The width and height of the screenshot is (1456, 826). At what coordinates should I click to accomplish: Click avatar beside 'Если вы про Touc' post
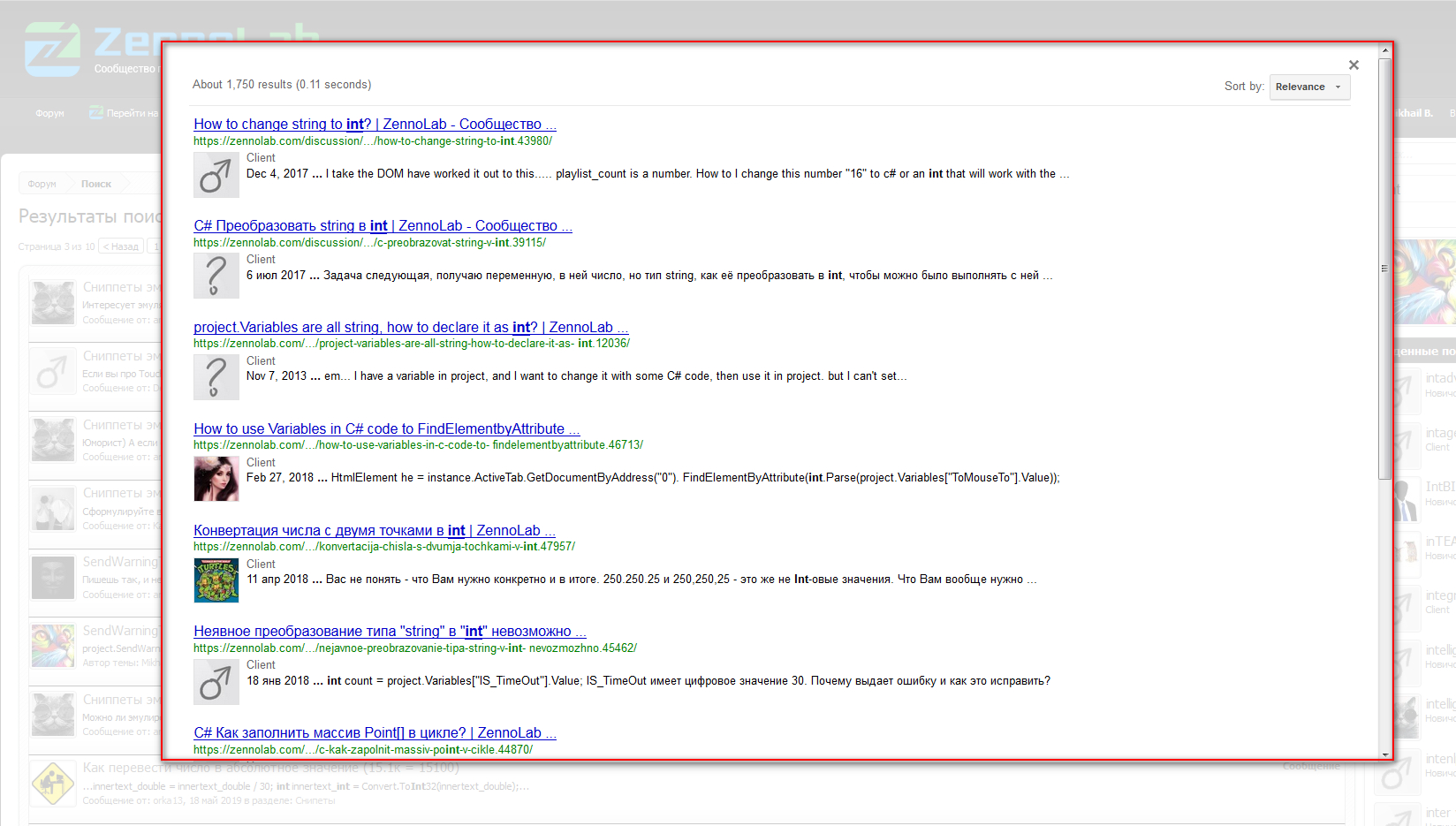[x=53, y=371]
